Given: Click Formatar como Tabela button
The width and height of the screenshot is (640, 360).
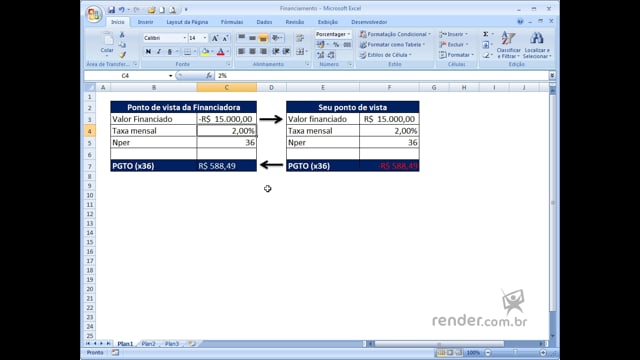Looking at the screenshot, I should click(x=392, y=44).
